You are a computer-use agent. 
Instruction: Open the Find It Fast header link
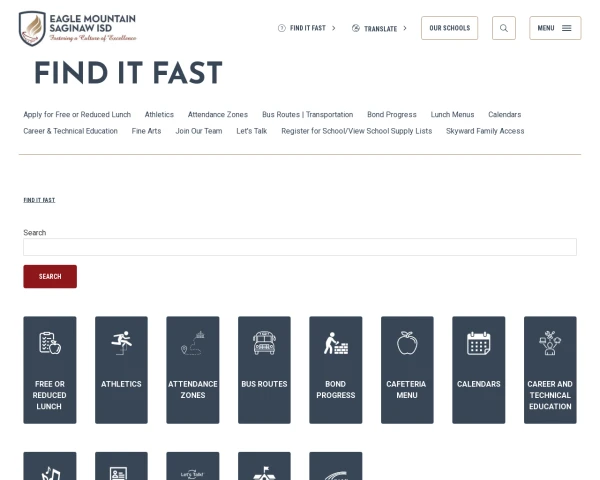pyautogui.click(x=308, y=28)
